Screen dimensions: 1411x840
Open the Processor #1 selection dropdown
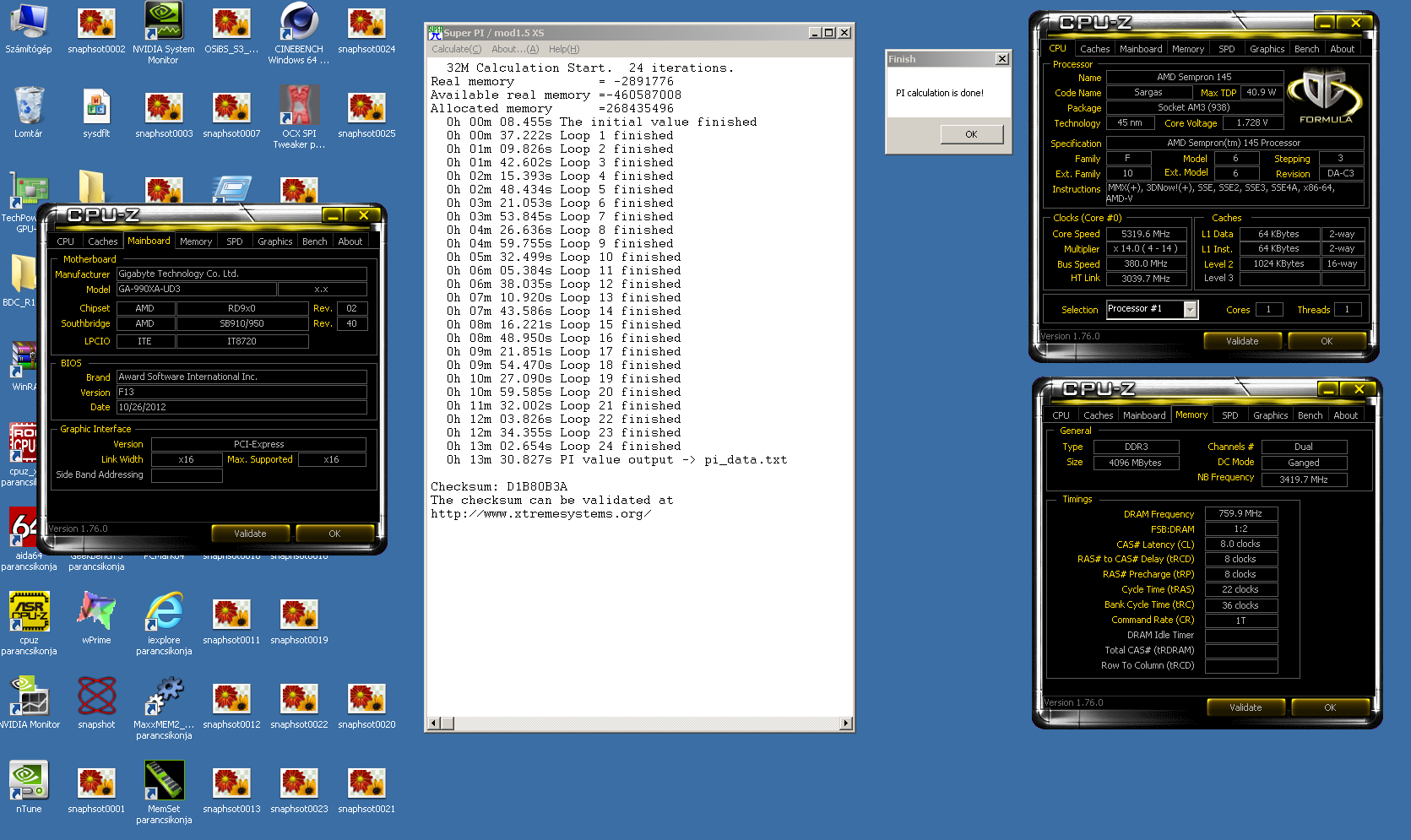[1190, 310]
